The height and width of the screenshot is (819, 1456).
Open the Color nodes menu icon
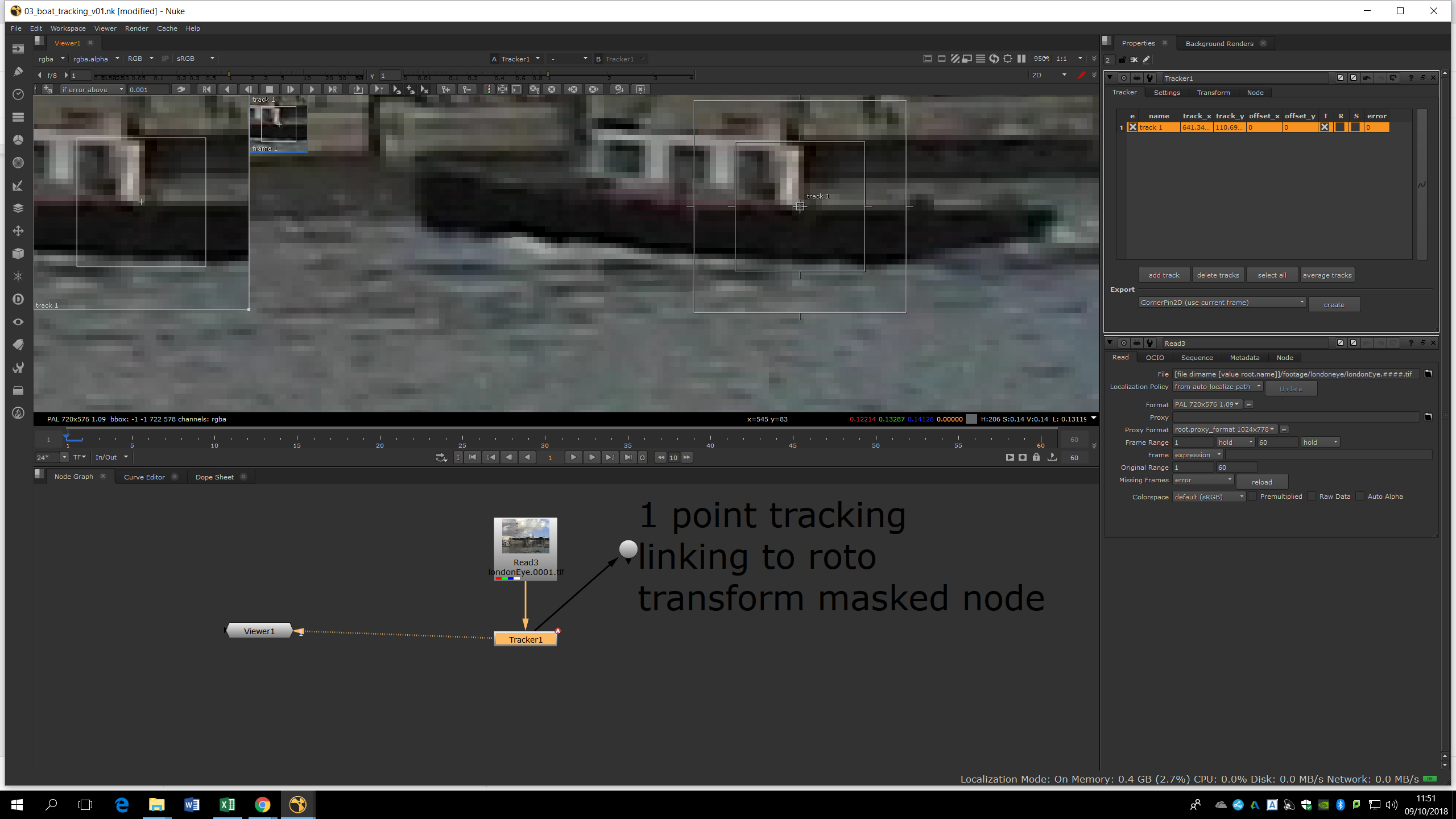click(x=18, y=140)
